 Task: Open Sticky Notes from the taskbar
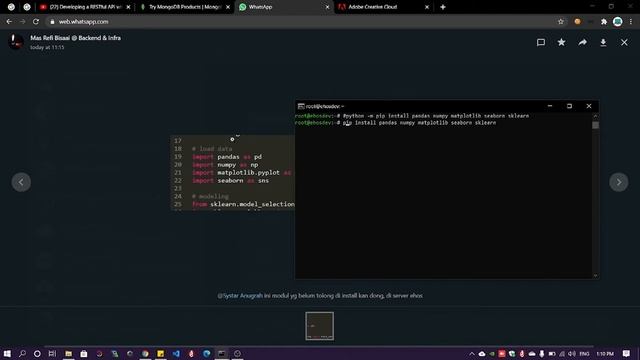[160, 353]
